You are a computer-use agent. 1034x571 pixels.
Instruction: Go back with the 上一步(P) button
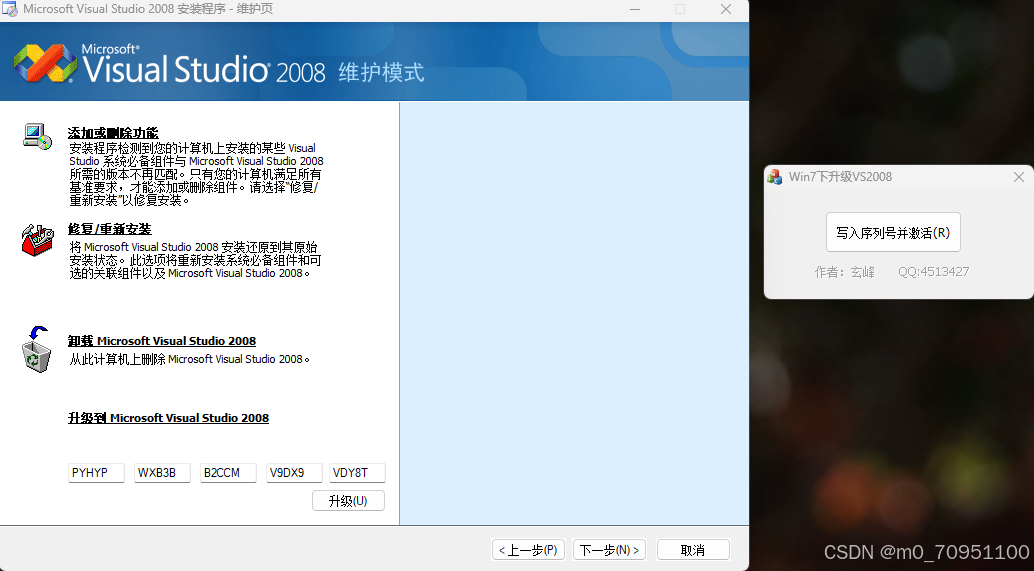tap(528, 550)
